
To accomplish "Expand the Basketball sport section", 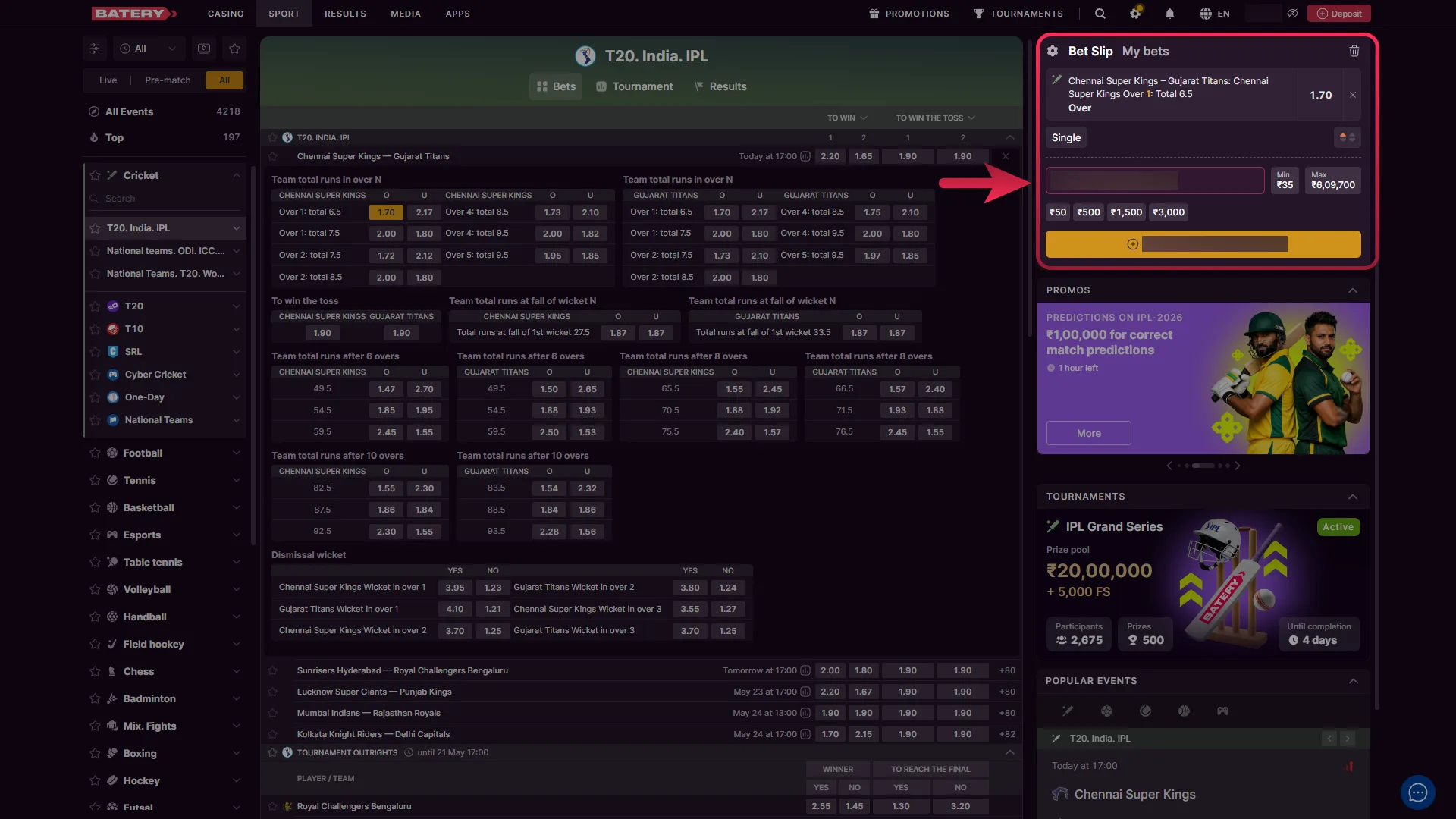I will click(237, 507).
